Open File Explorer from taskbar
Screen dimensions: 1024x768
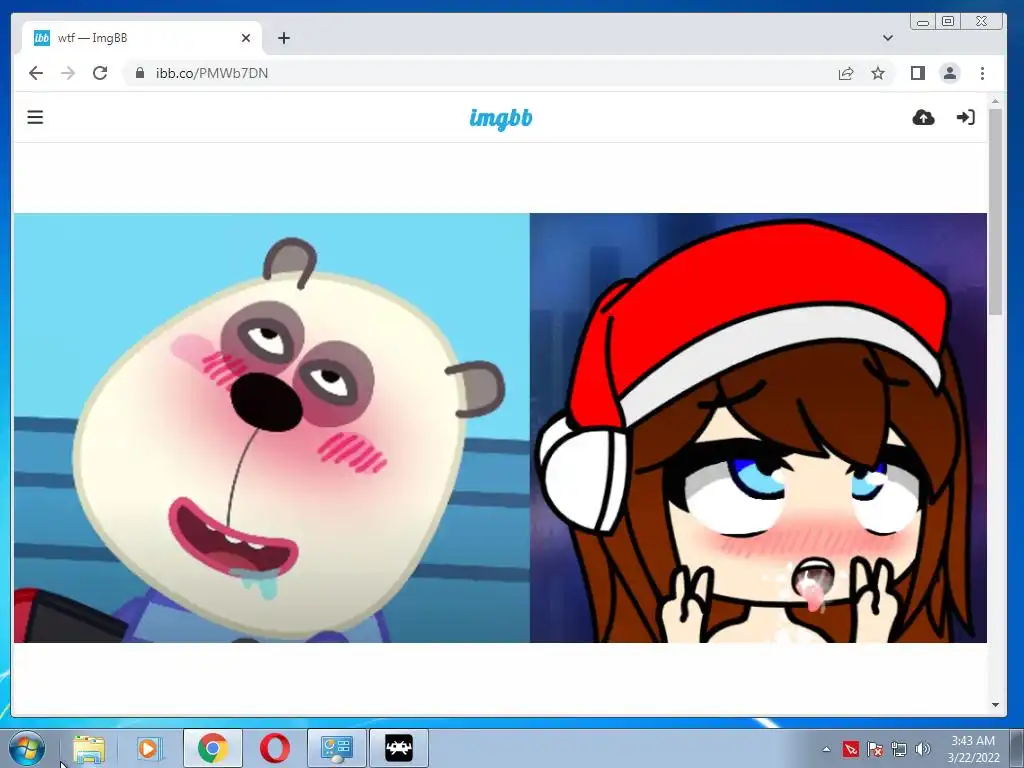pyautogui.click(x=89, y=748)
